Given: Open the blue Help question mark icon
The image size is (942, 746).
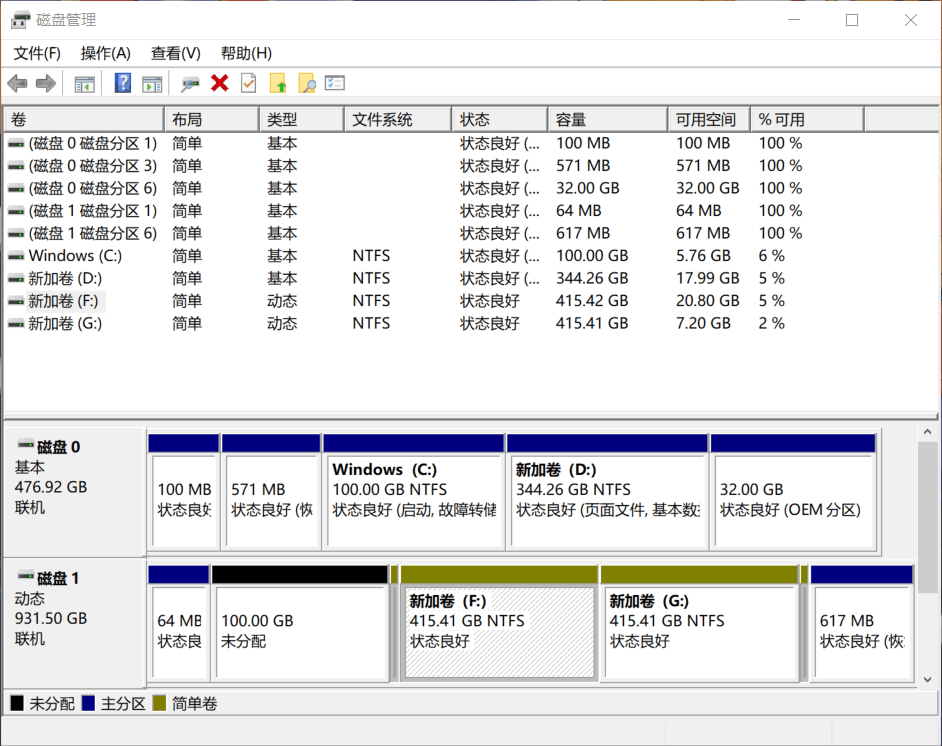Looking at the screenshot, I should [123, 83].
